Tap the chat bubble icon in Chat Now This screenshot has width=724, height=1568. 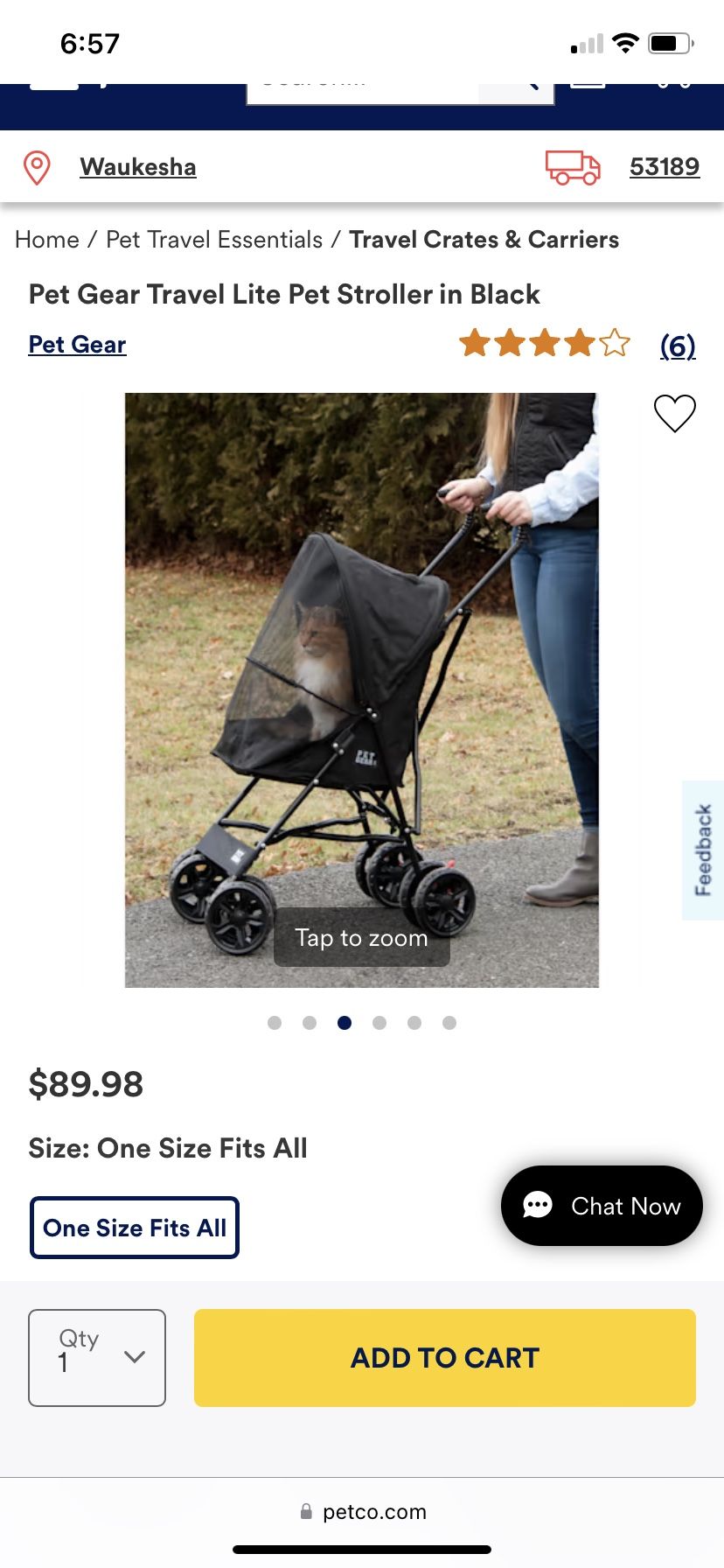pos(538,1206)
